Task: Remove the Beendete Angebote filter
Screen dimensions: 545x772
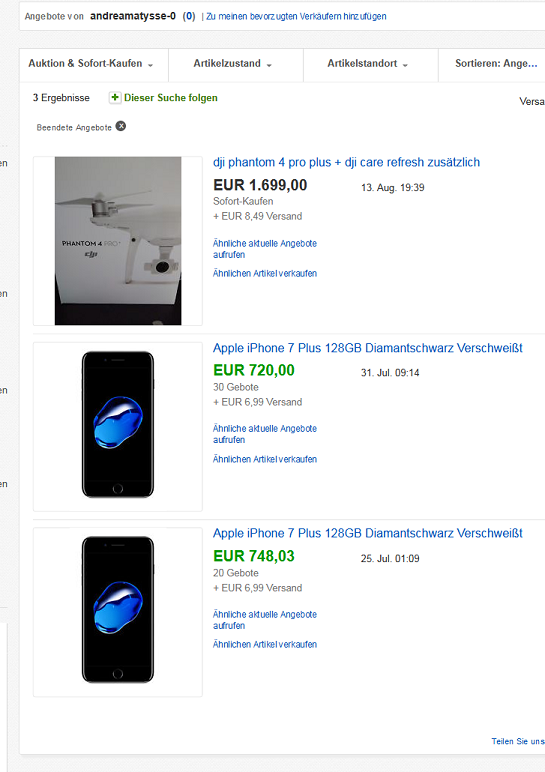Action: coord(121,127)
